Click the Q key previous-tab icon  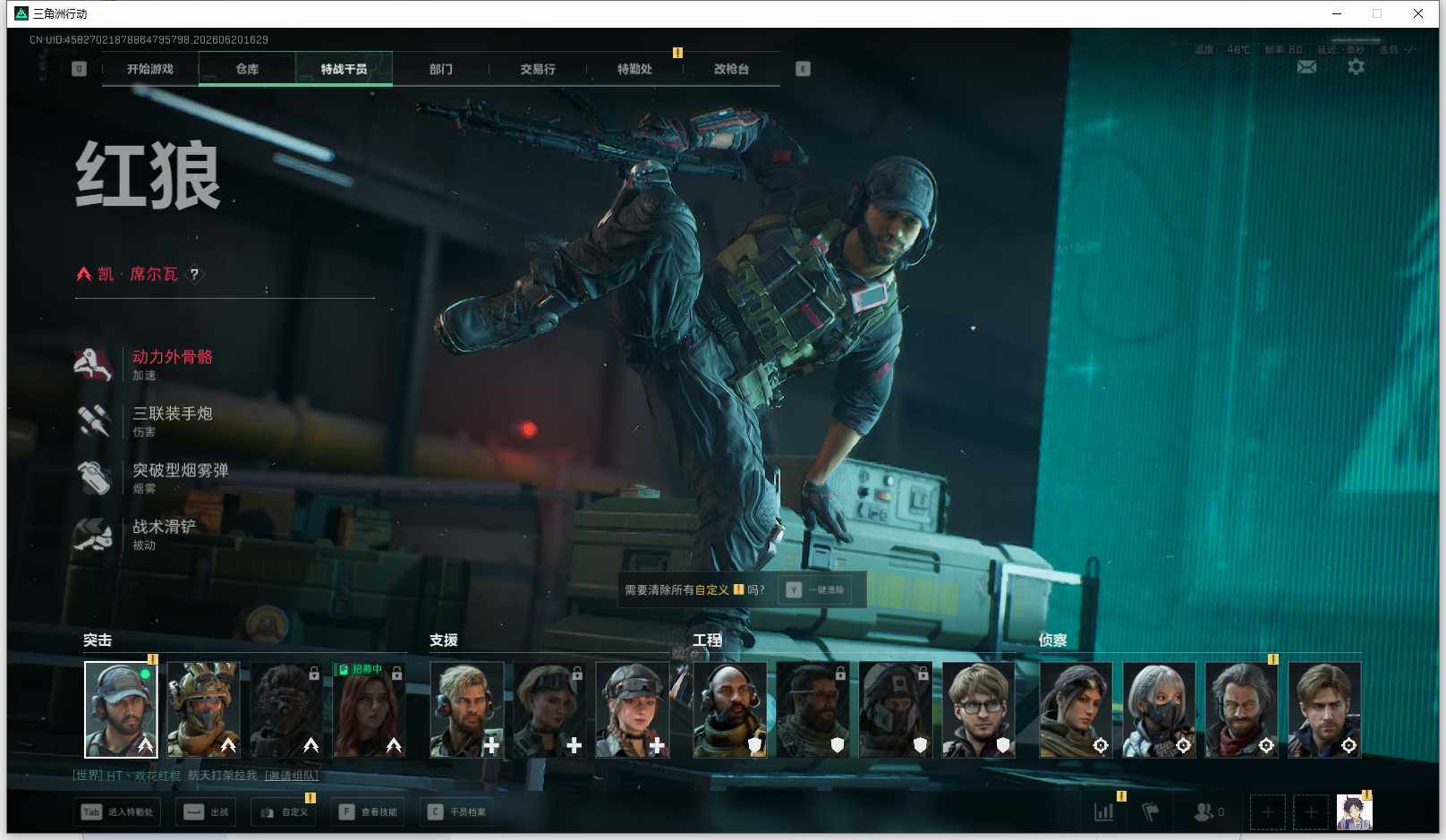(79, 69)
